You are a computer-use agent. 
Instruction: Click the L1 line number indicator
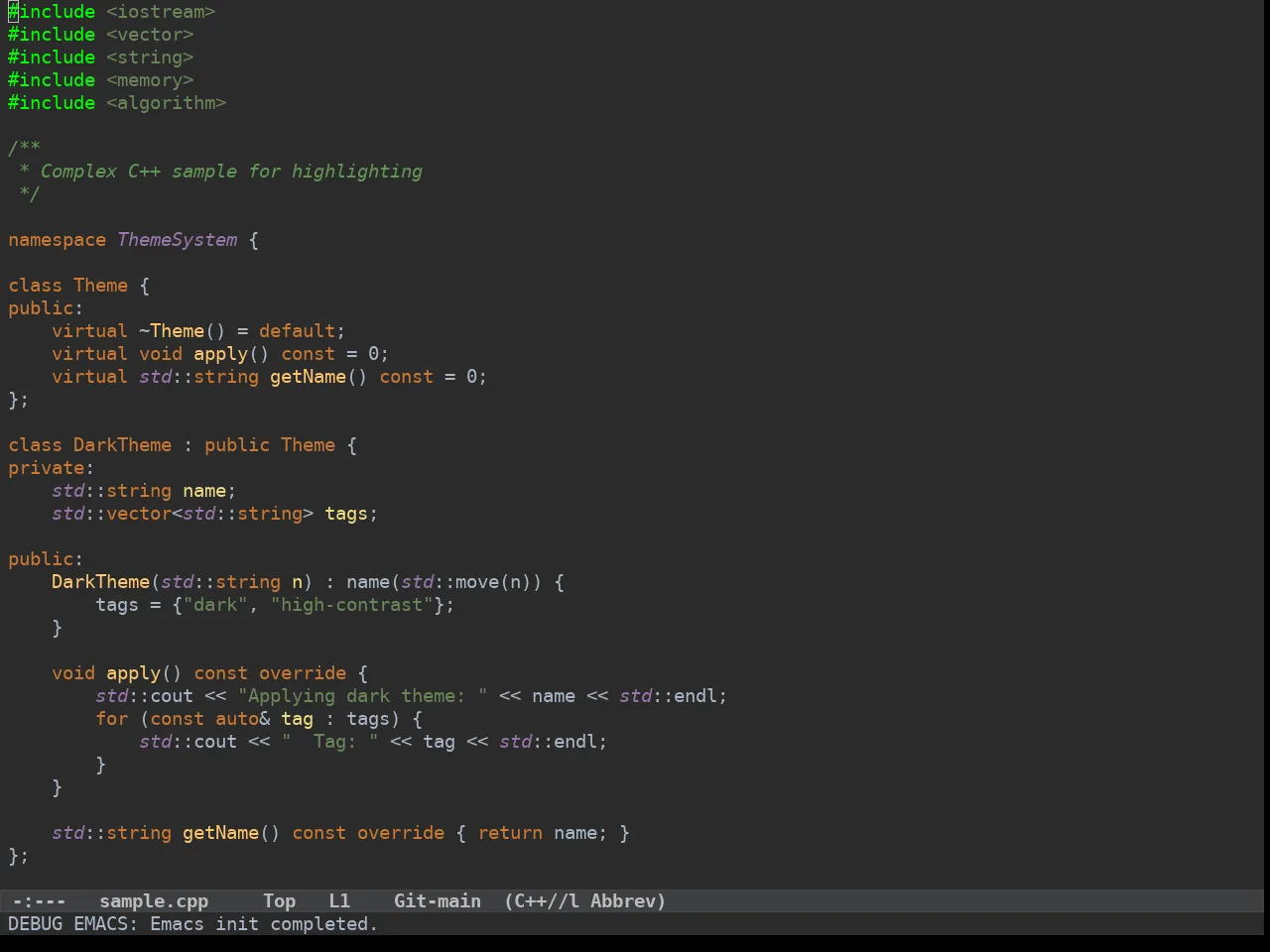[x=339, y=901]
